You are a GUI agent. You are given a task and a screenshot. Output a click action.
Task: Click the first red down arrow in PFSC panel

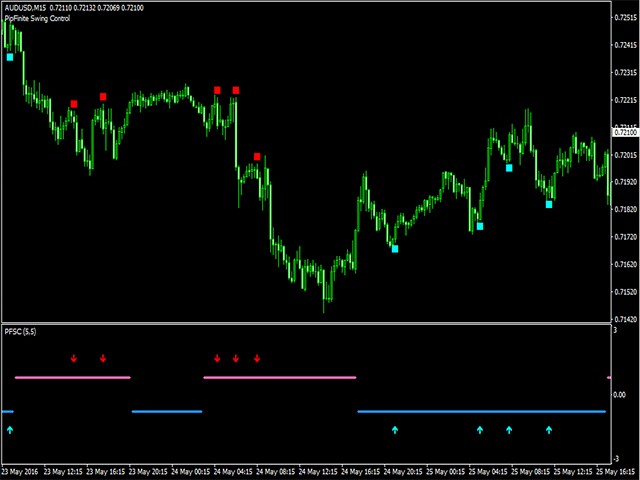73,358
